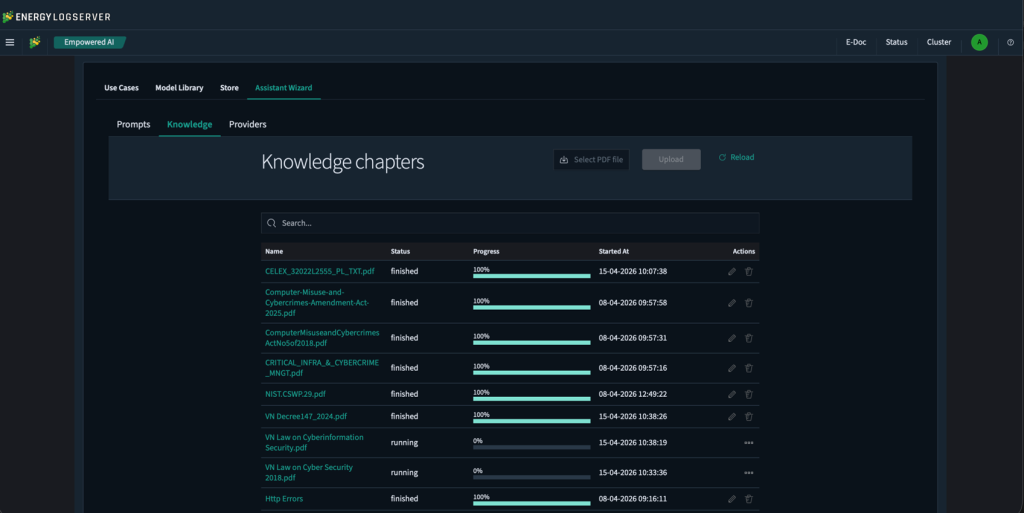The image size is (1024, 513).
Task: Click the help icon in top bar
Action: pos(1010,42)
